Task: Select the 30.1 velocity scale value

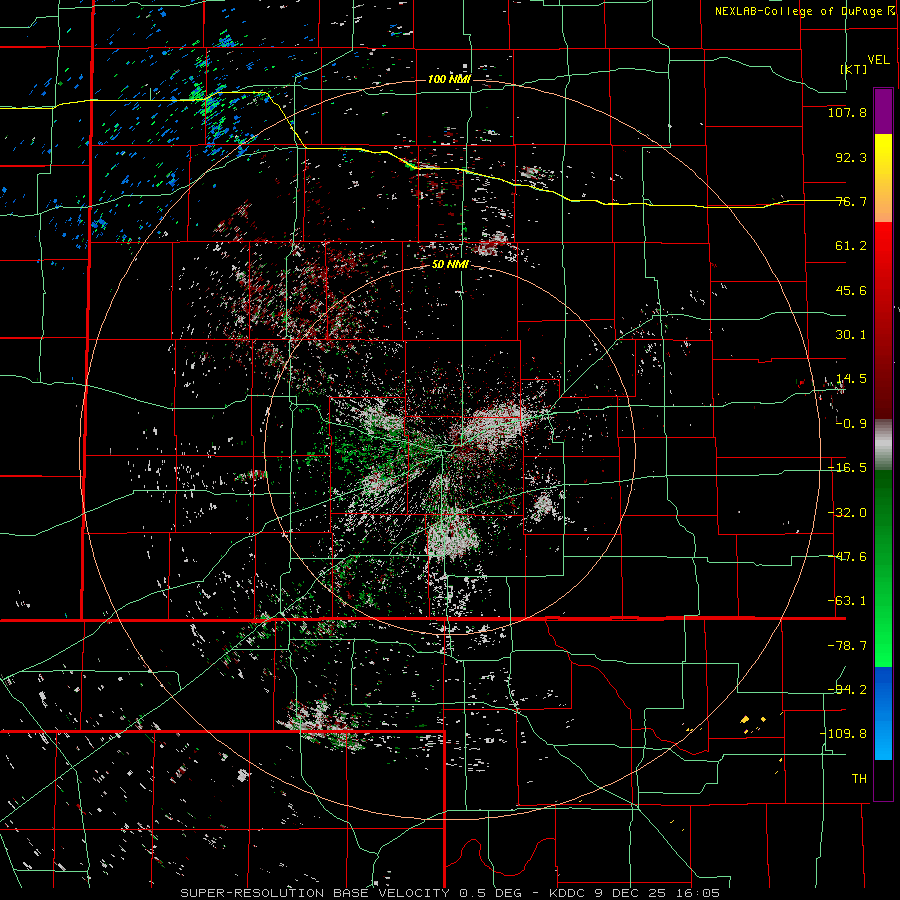Action: coord(851,335)
